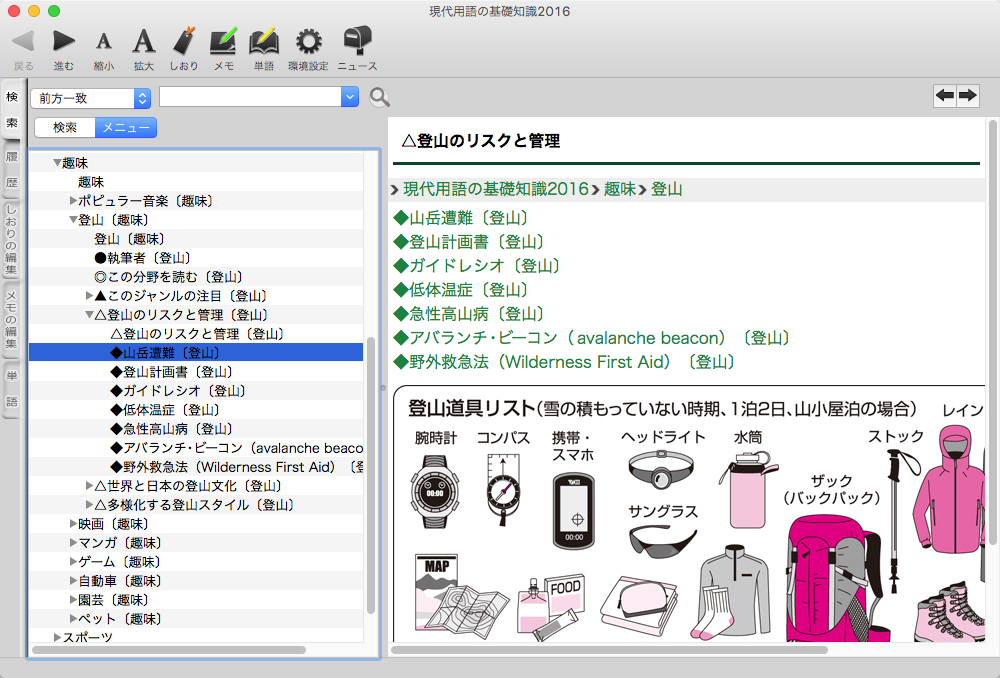Viewport: 1000px width, 678px height.
Task: Switch to 検索 segment mode
Action: [65, 127]
